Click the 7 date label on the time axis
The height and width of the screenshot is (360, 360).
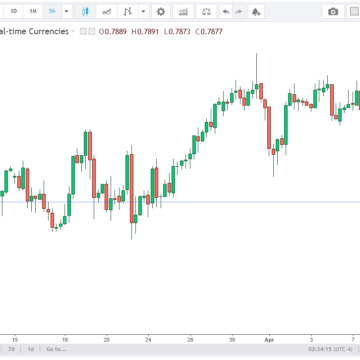[x=353, y=340]
